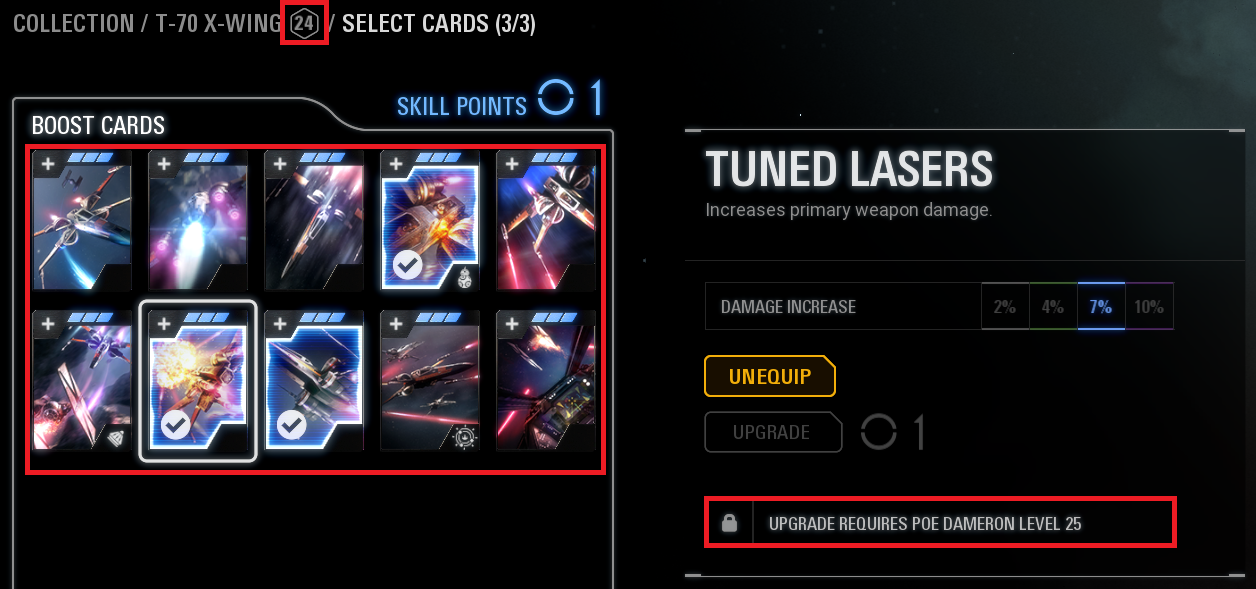Click the skill point cost icon beside Upgrade

coord(878,432)
